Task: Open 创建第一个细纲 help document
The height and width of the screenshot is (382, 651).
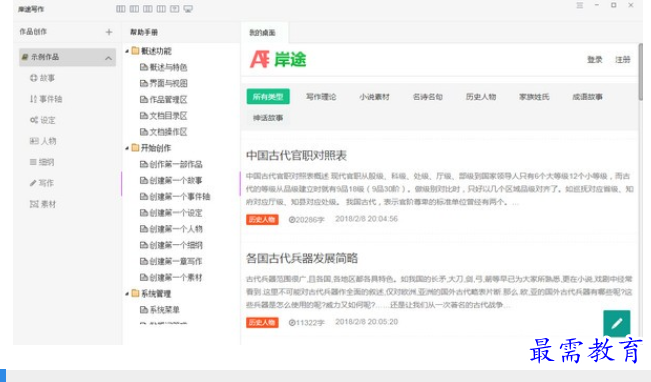Action: click(171, 245)
